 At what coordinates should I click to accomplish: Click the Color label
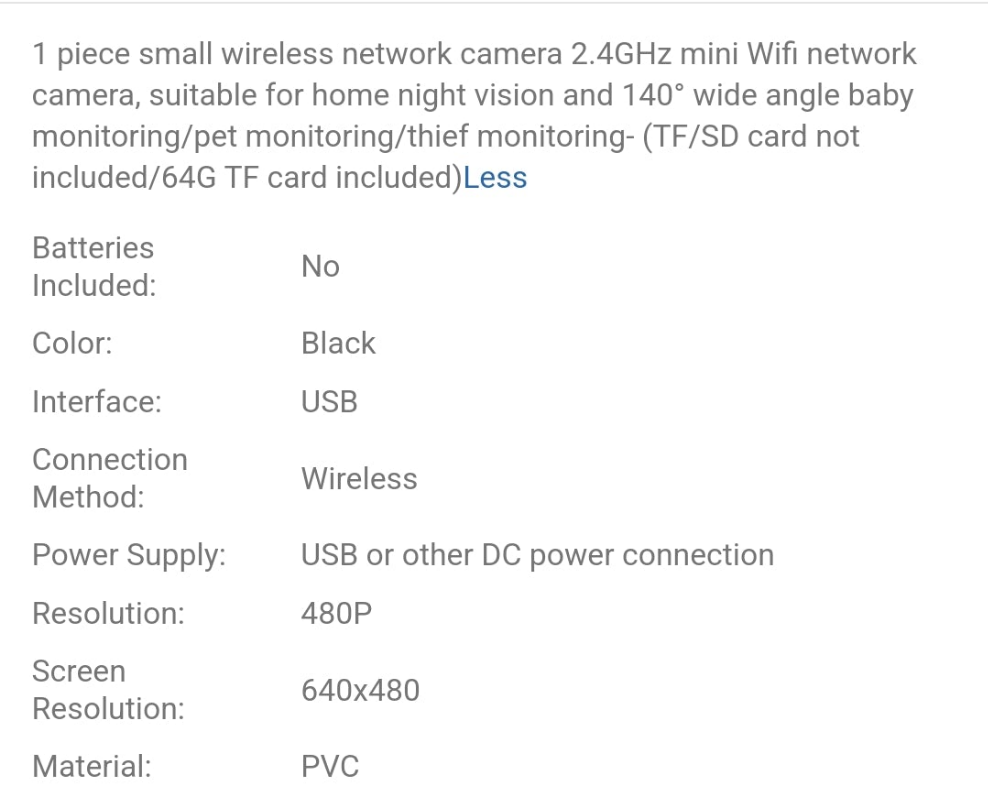72,343
